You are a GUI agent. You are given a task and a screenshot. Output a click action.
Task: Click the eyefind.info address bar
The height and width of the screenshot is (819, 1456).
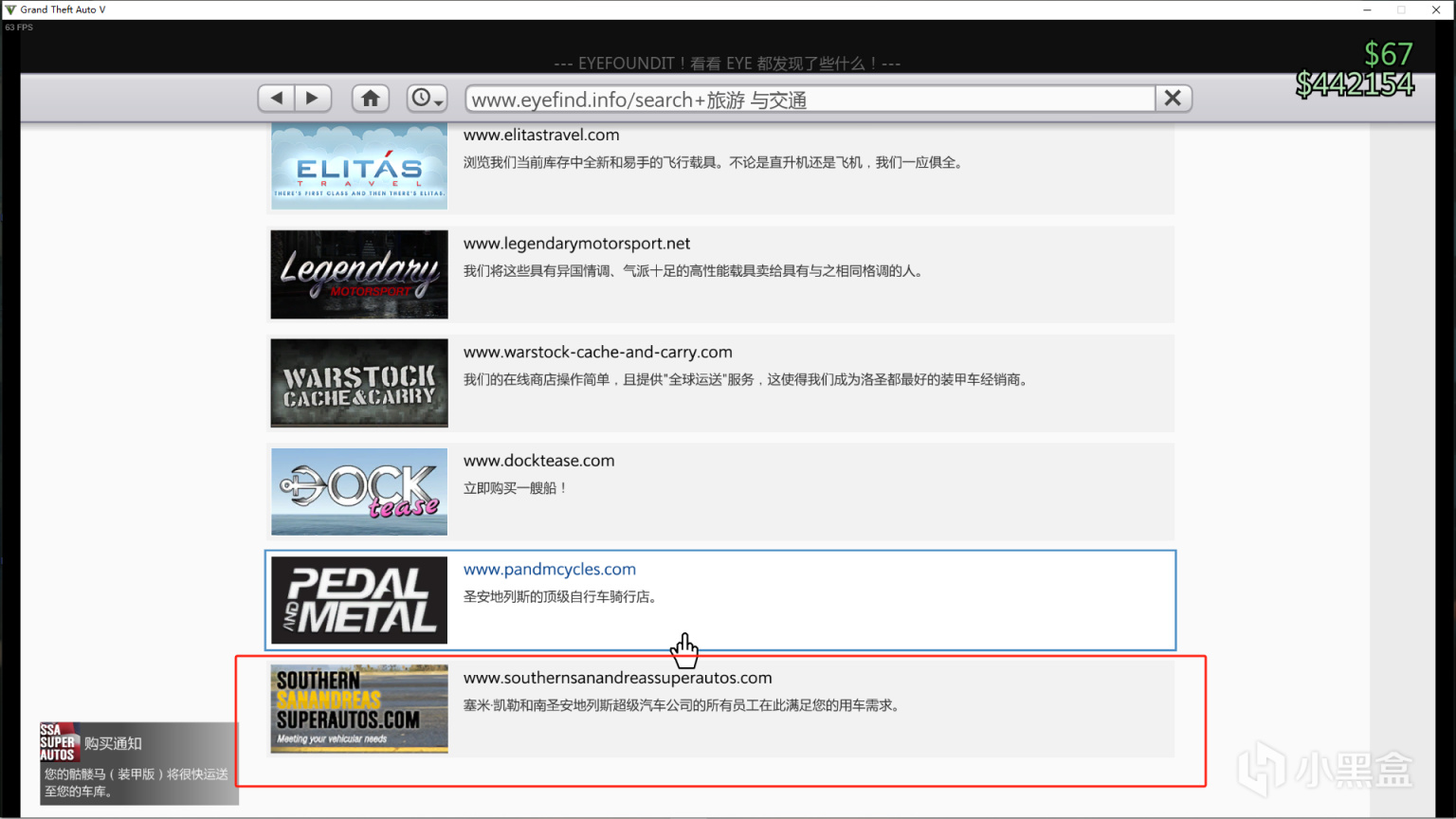pyautogui.click(x=810, y=99)
